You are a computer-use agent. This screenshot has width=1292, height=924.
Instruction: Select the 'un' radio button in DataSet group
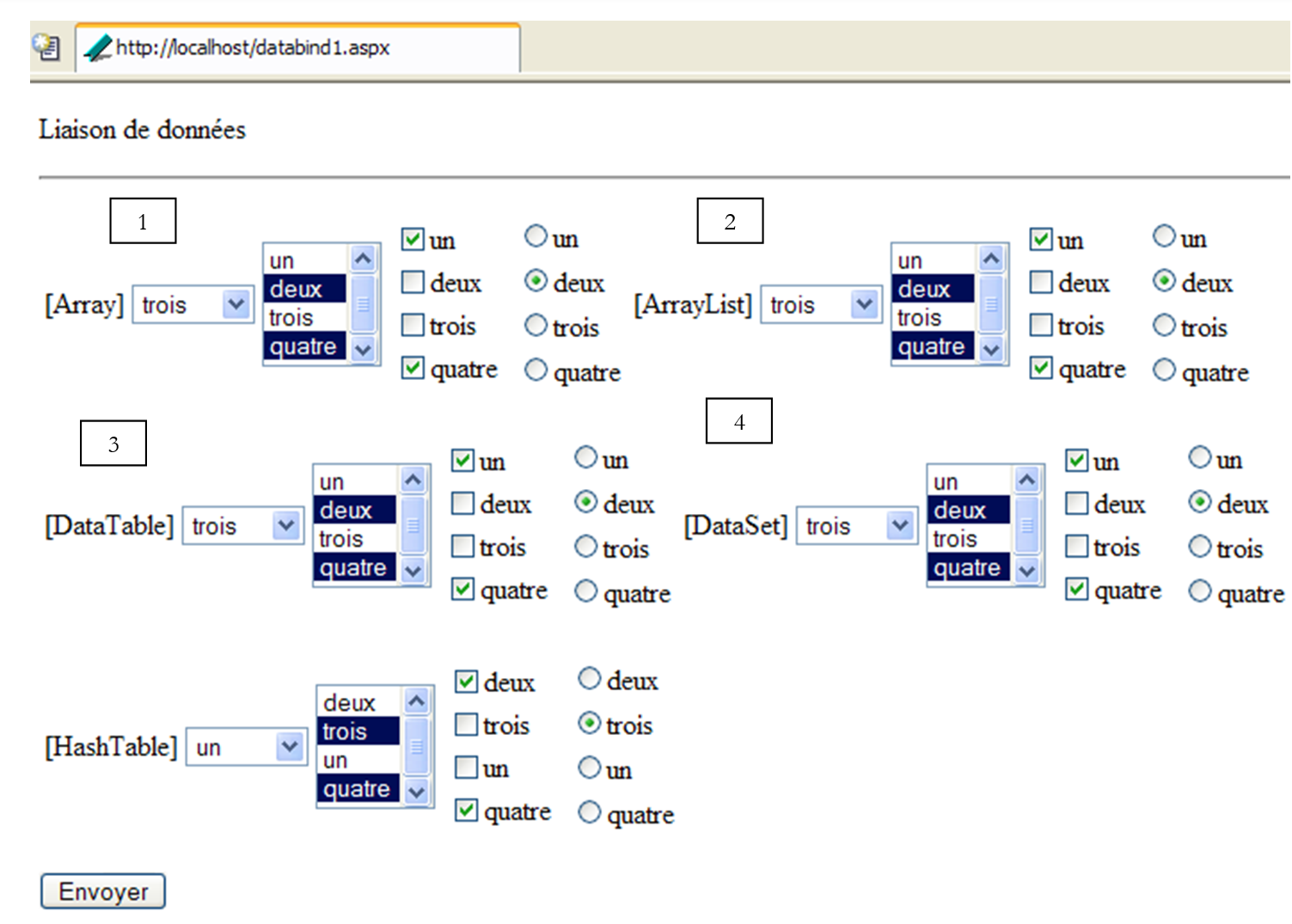coord(1199,457)
